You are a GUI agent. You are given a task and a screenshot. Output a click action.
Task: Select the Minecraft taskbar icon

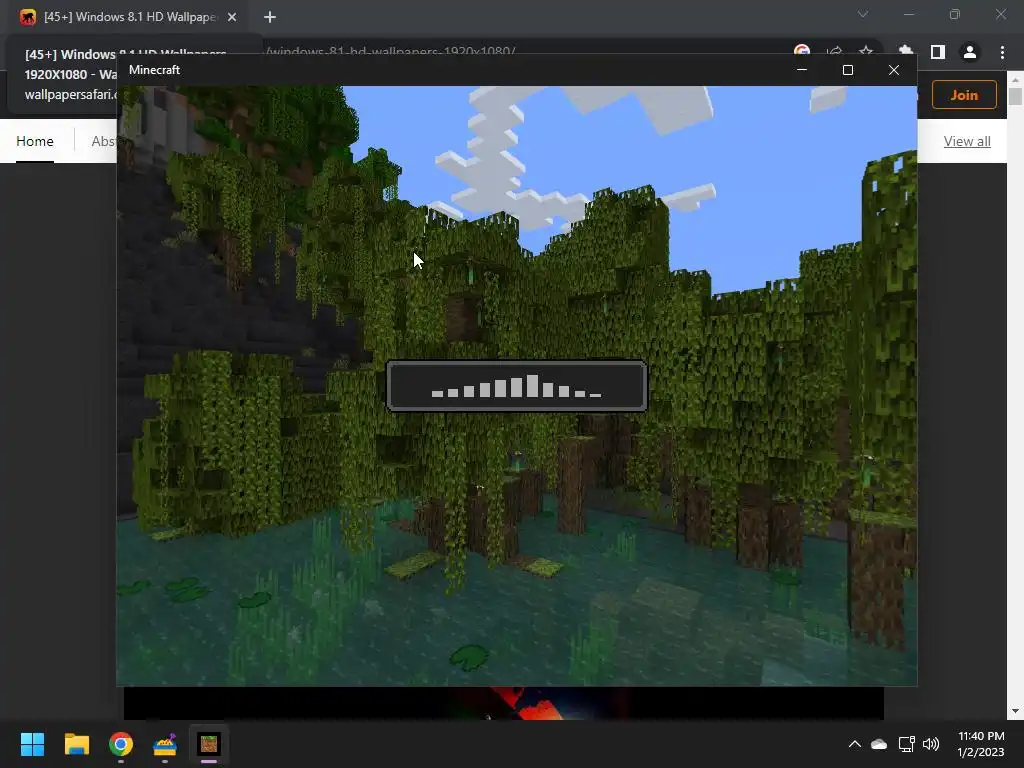tap(209, 744)
